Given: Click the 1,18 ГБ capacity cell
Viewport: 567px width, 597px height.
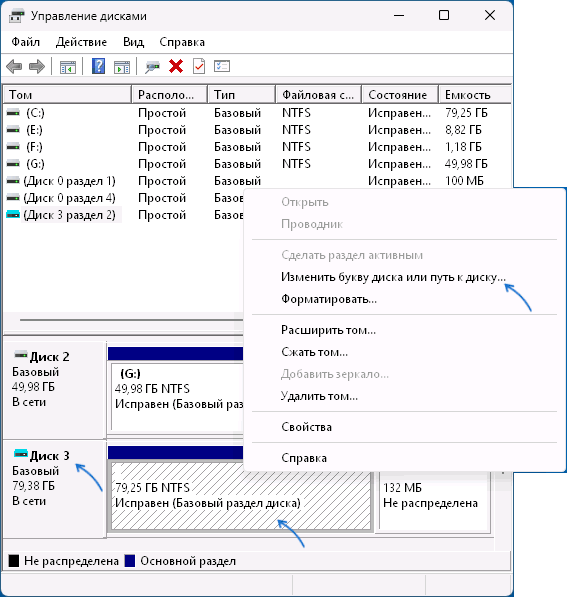Looking at the screenshot, I should click(x=463, y=147).
